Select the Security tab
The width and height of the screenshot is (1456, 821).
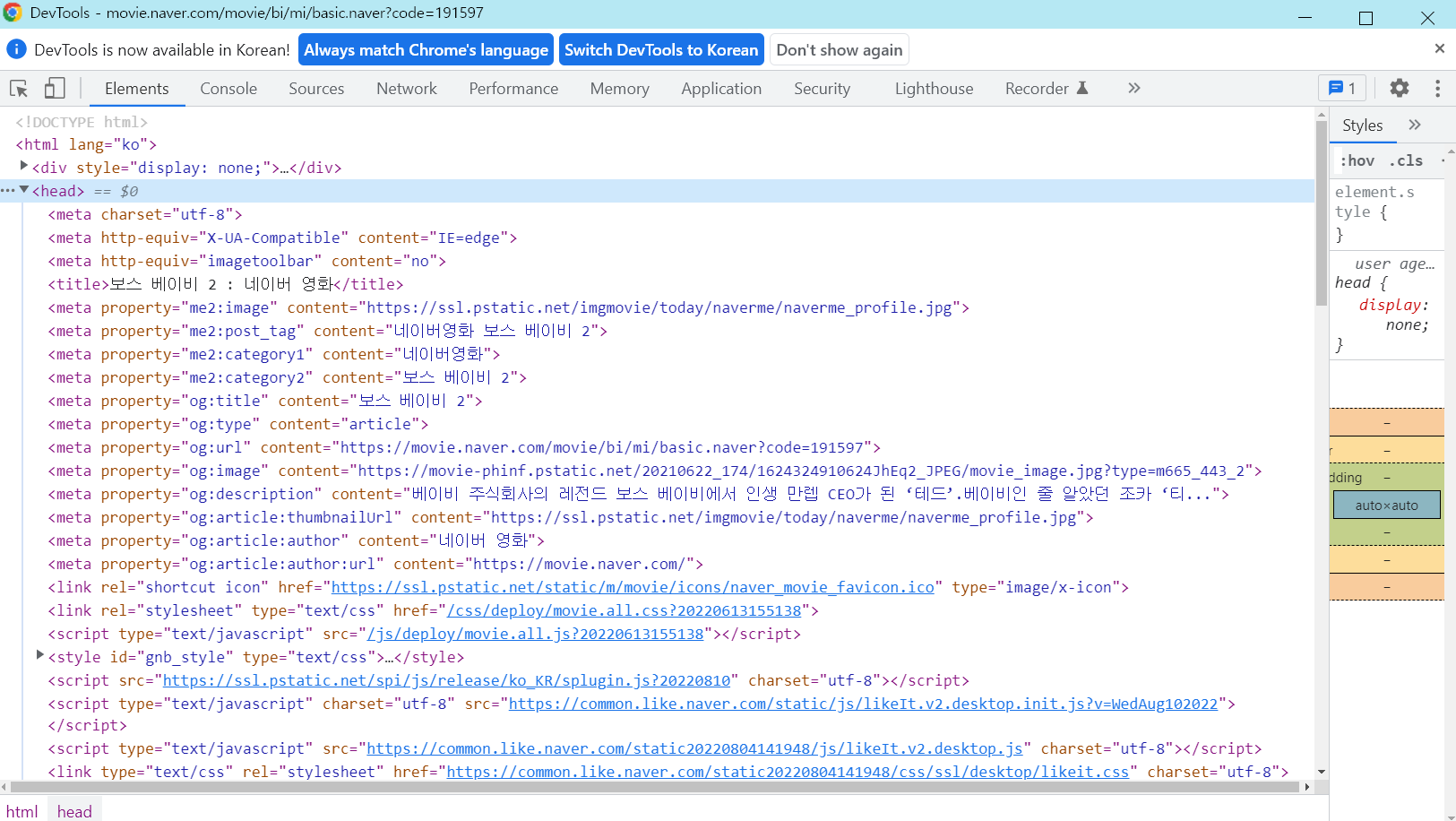pyautogui.click(x=822, y=89)
